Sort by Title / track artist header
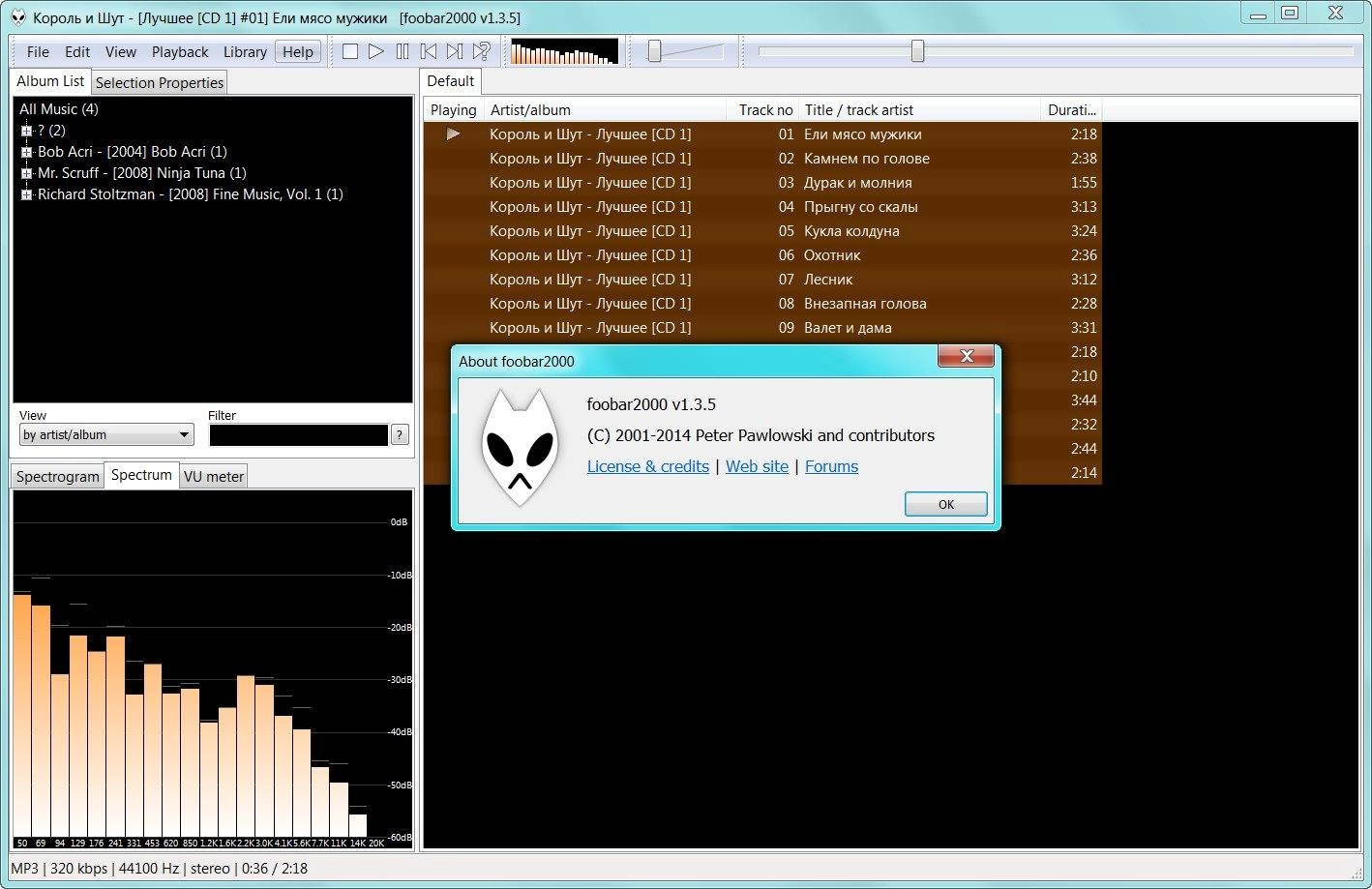Screen dimensions: 1372x889 coord(919,110)
